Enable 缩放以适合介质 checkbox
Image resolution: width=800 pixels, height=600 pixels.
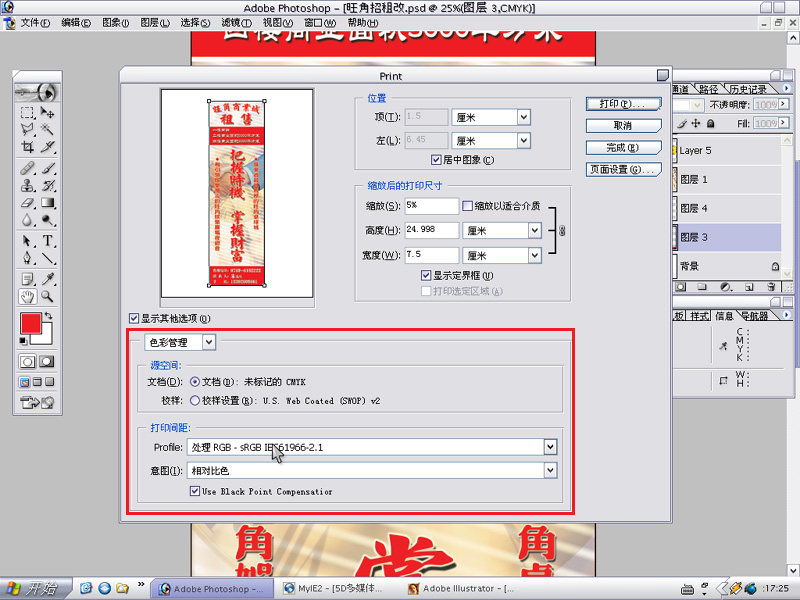(467, 206)
